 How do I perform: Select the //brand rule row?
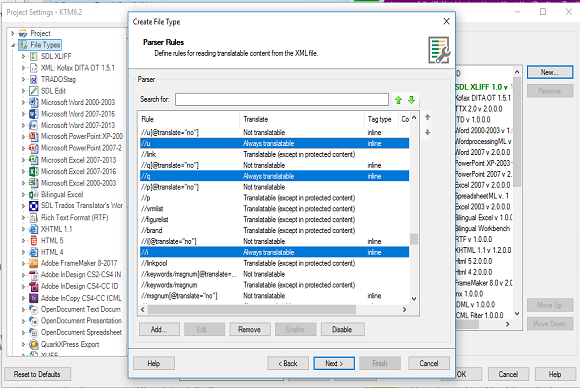click(x=274, y=230)
